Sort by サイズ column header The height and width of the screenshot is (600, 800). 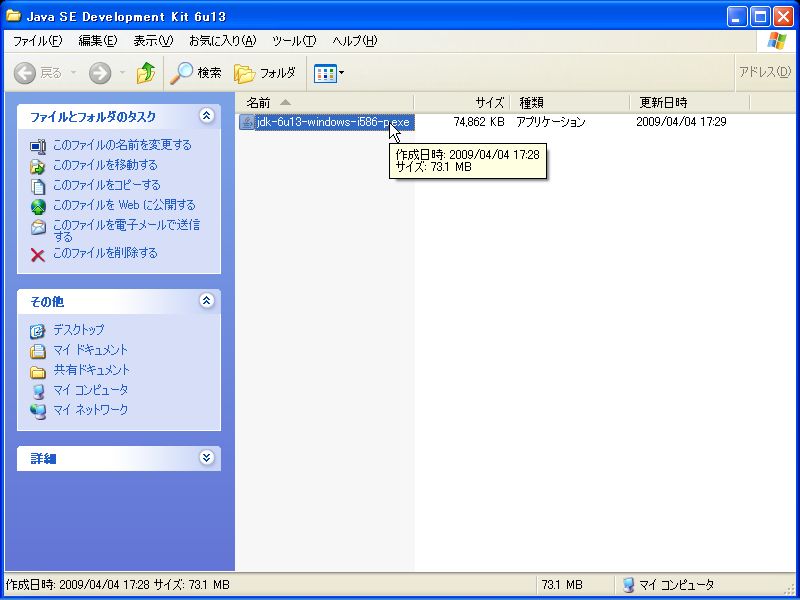pos(462,103)
